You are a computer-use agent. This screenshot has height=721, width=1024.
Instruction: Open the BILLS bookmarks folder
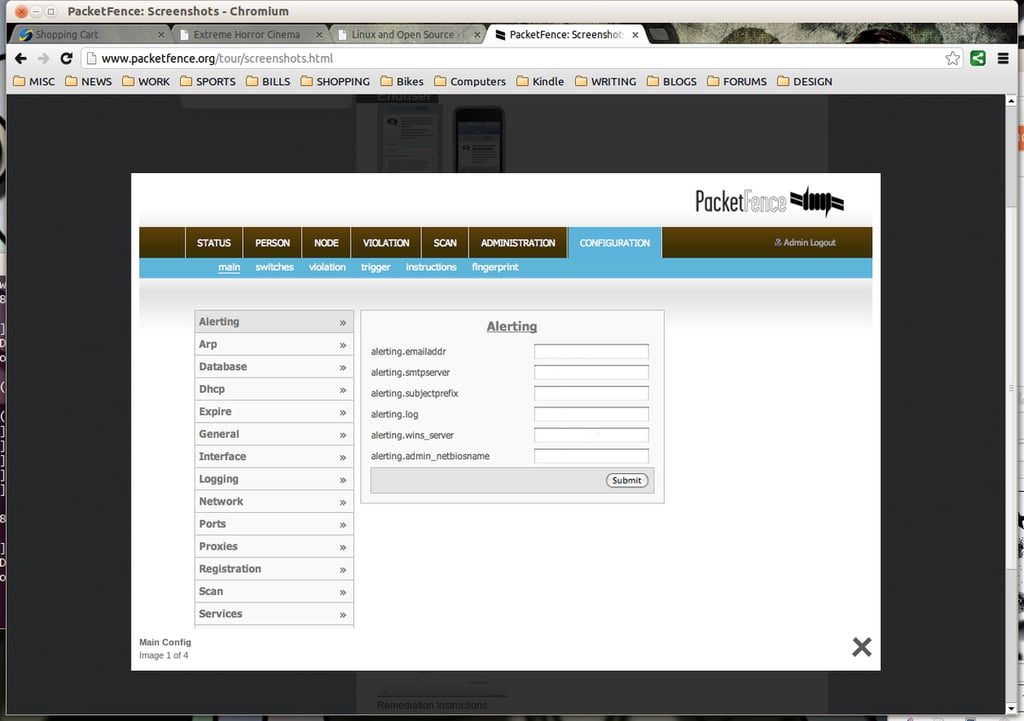pos(268,82)
